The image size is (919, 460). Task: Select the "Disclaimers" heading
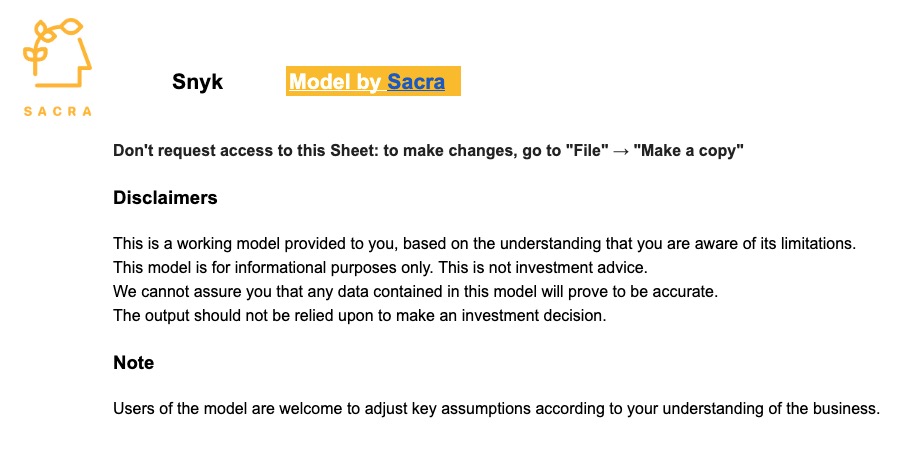[x=165, y=198]
